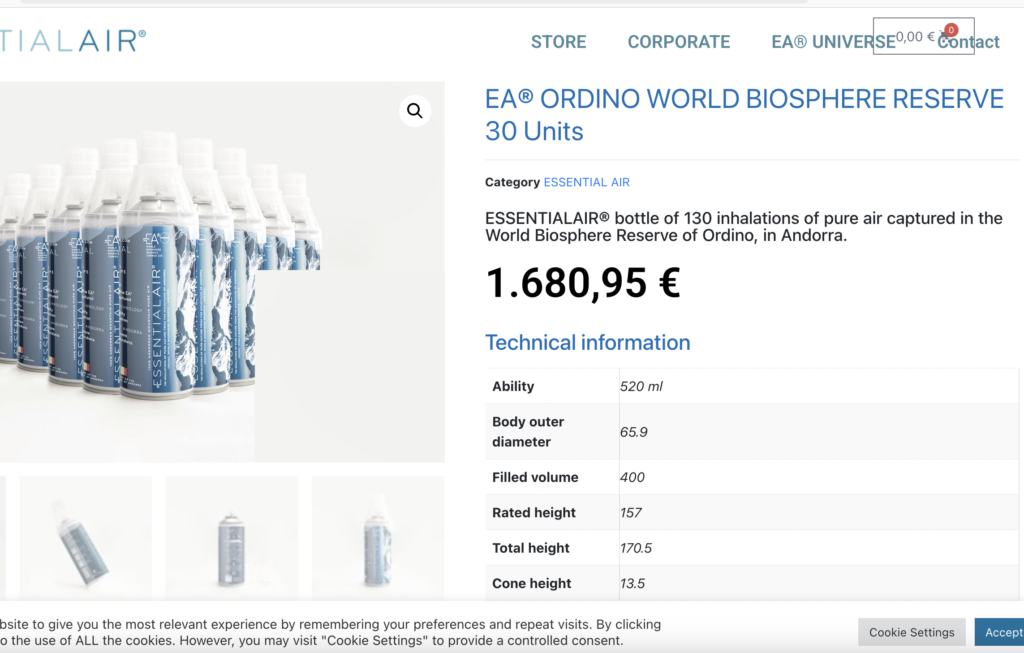Click the Cookie Settings button
Viewport: 1024px width, 653px height.
click(911, 631)
